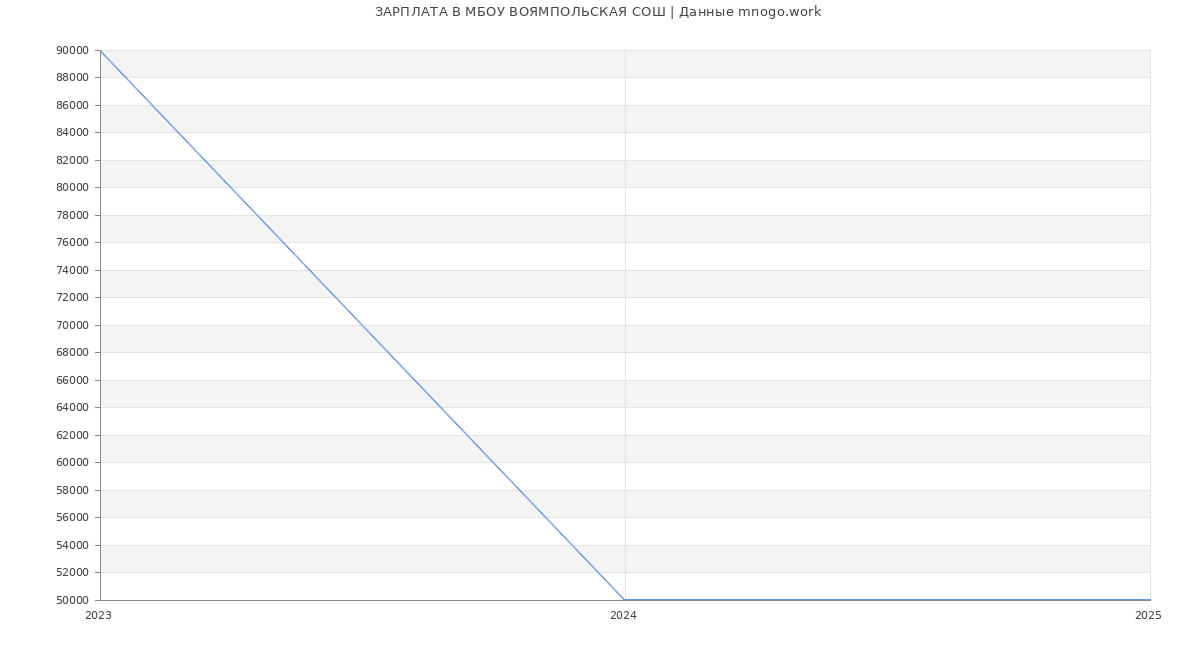The image size is (1200, 650).
Task: Select the 60000 y-axis label
Action: coord(73,463)
